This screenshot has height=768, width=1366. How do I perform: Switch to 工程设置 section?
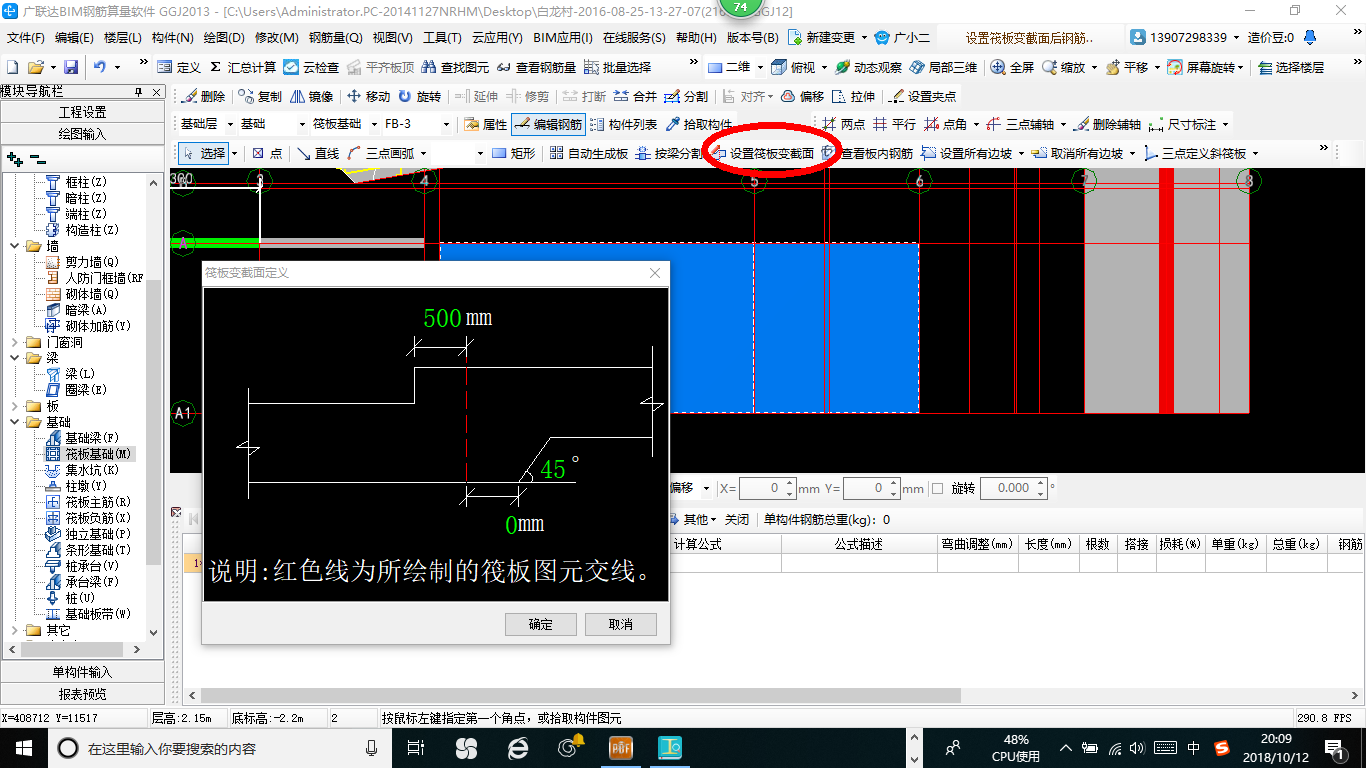pyautogui.click(x=82, y=112)
